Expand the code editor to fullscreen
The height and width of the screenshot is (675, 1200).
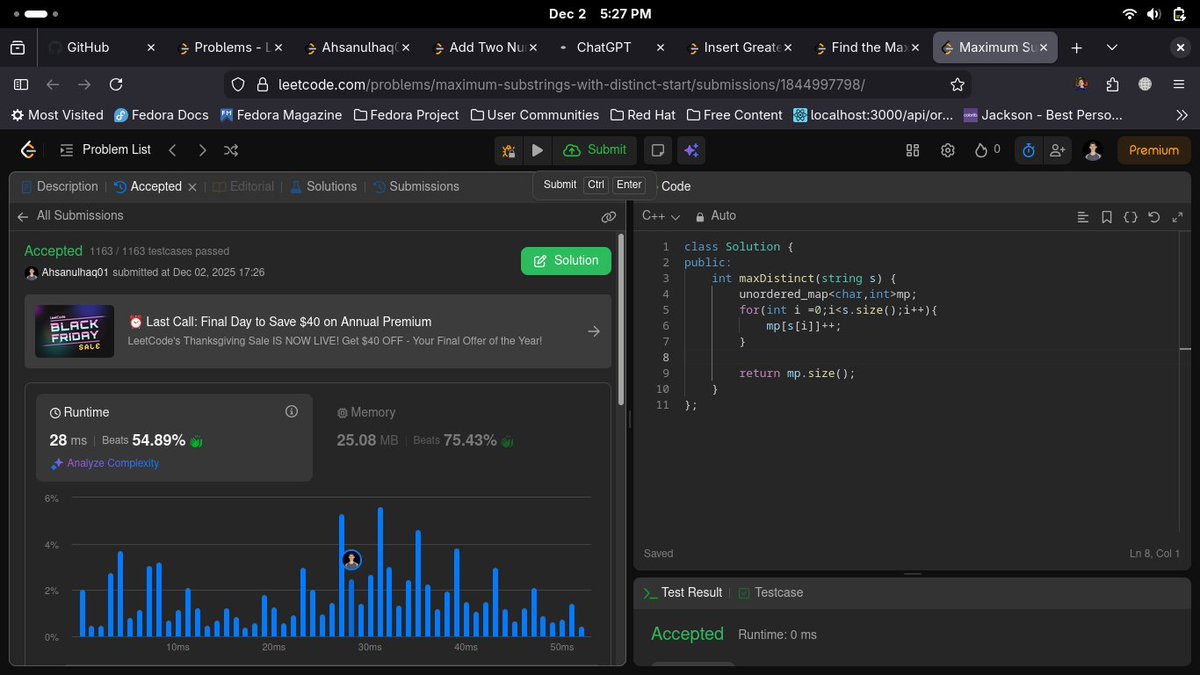click(x=1177, y=216)
